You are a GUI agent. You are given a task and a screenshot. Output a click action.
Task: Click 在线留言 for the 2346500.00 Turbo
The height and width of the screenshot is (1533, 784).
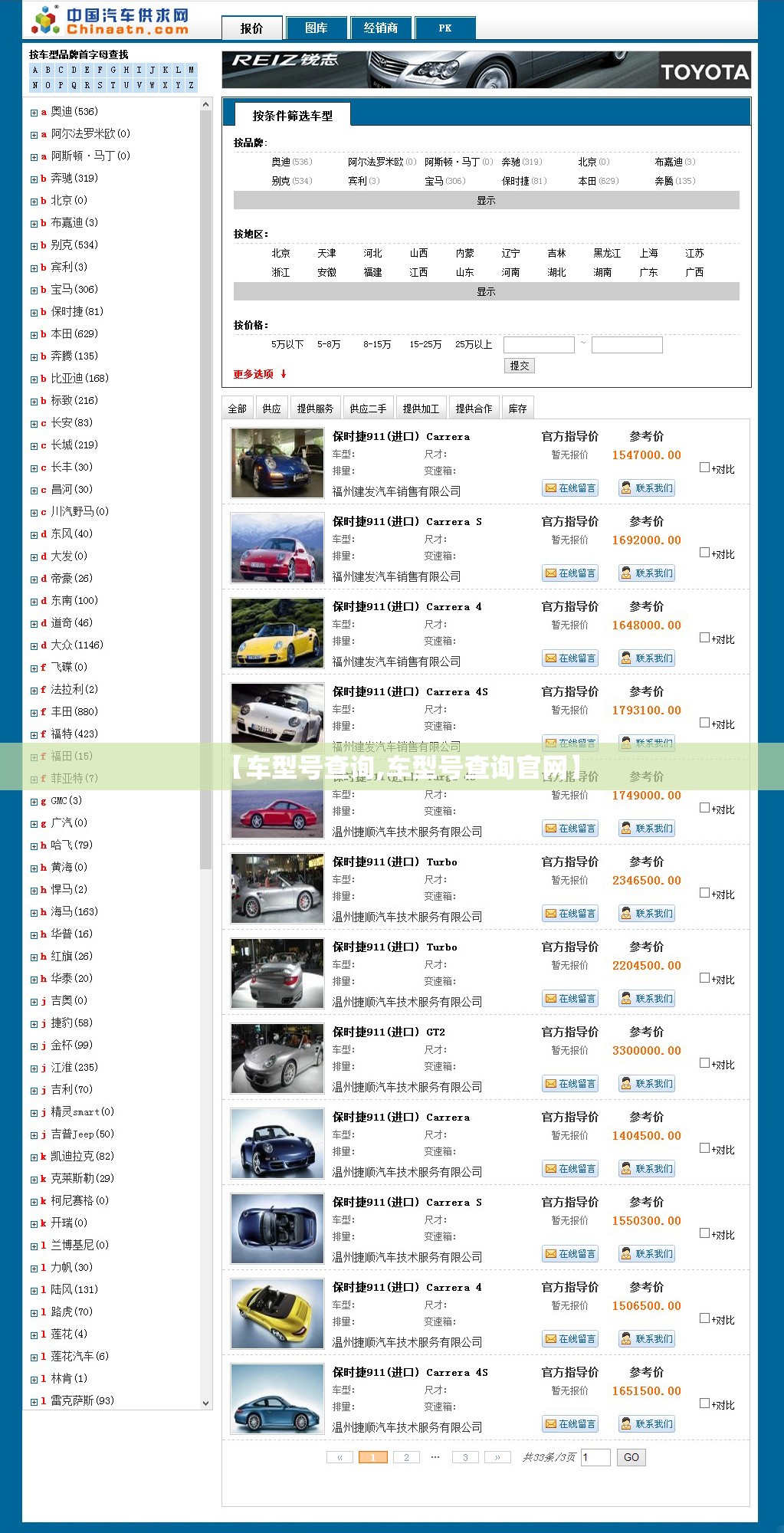(x=570, y=914)
